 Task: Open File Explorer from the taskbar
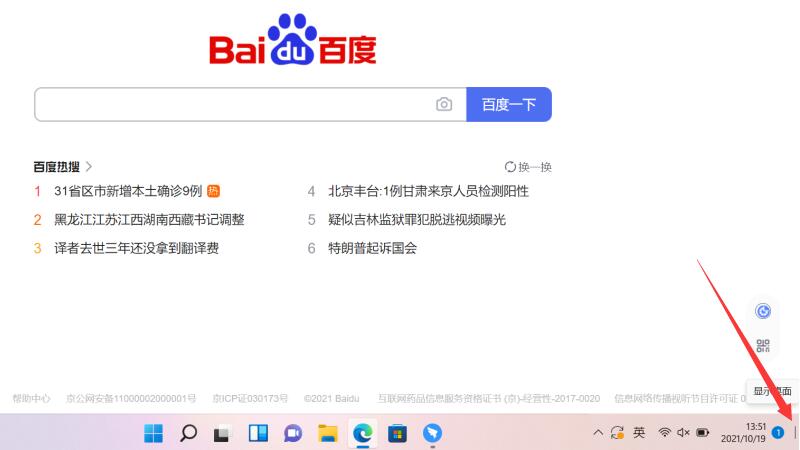point(327,433)
